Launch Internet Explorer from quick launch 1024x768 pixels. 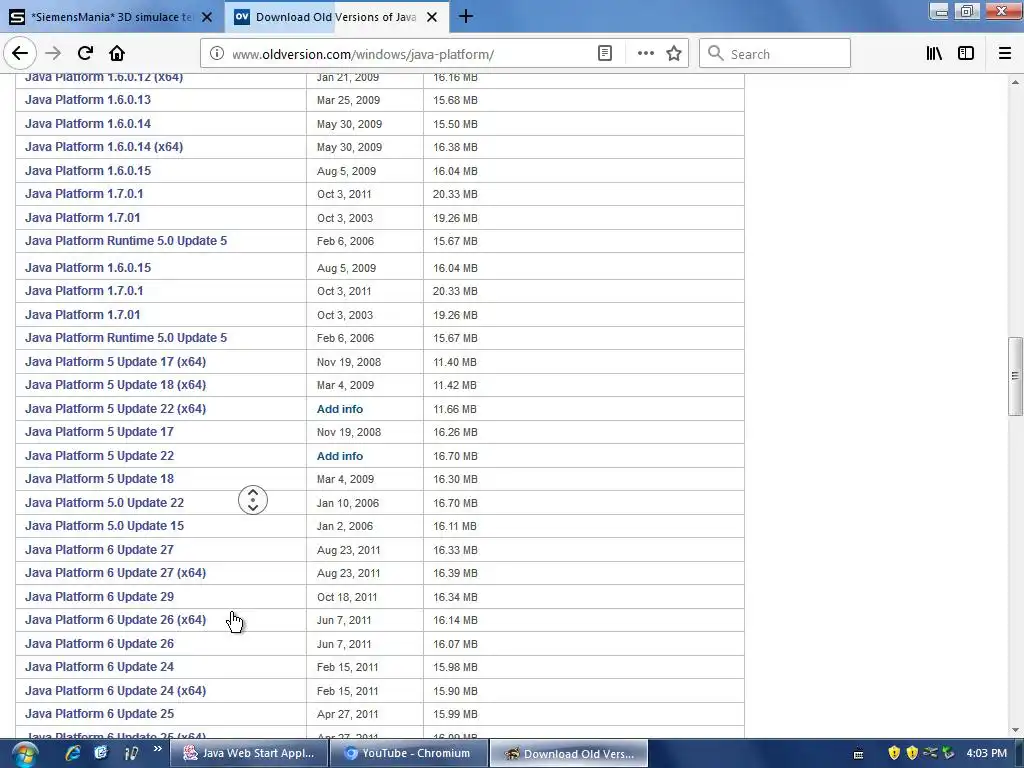click(x=72, y=753)
